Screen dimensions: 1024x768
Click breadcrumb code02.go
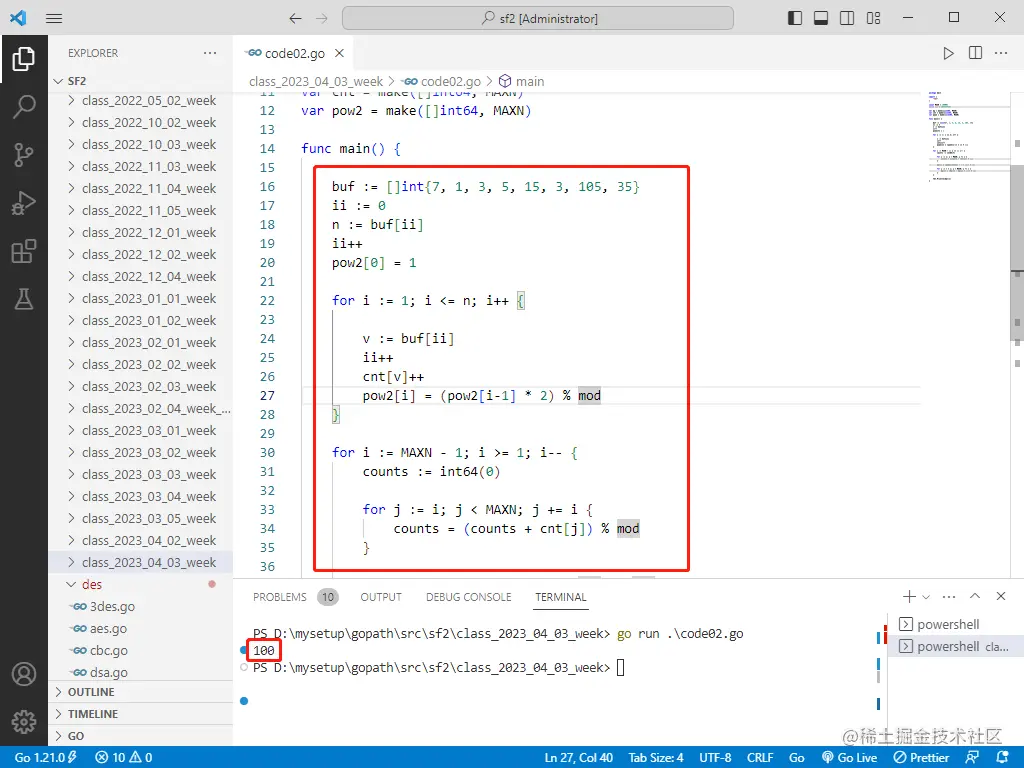click(x=441, y=82)
